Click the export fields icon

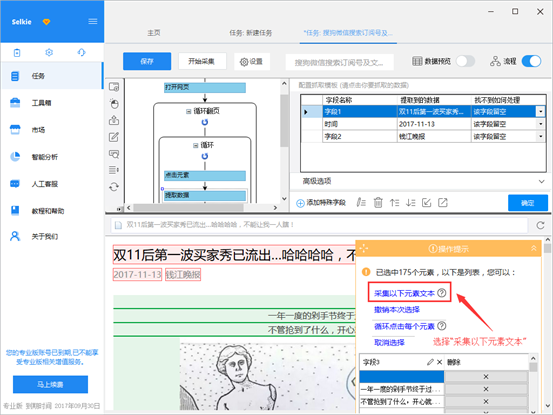tap(443, 203)
